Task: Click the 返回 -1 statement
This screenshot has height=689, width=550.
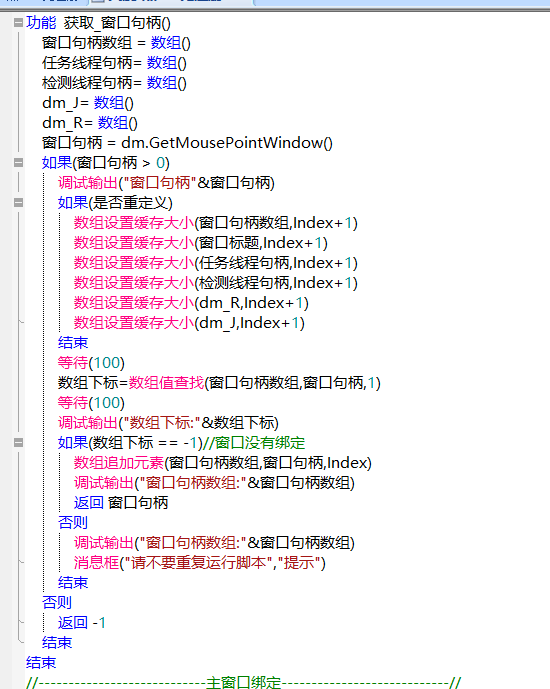Action: coord(82,623)
